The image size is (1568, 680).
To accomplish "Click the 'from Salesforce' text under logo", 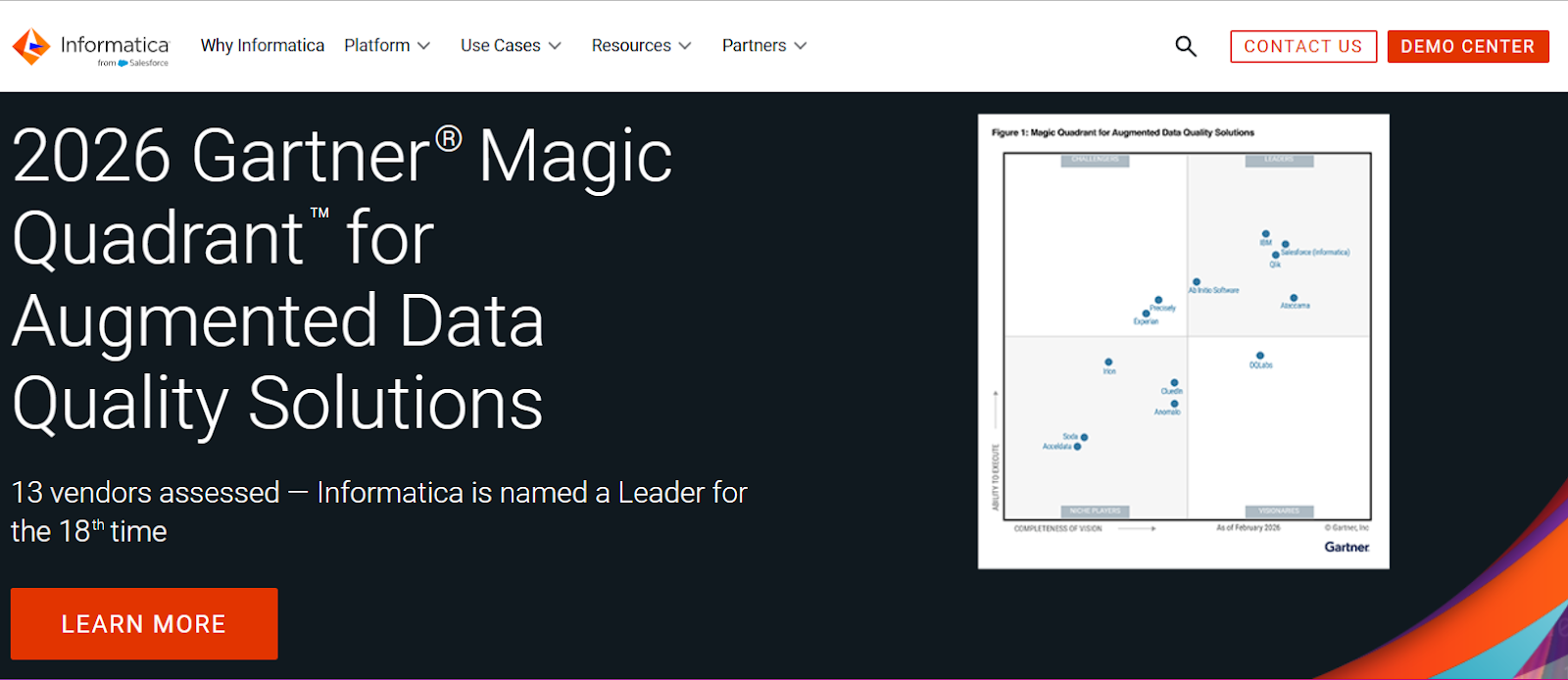I will tap(133, 63).
